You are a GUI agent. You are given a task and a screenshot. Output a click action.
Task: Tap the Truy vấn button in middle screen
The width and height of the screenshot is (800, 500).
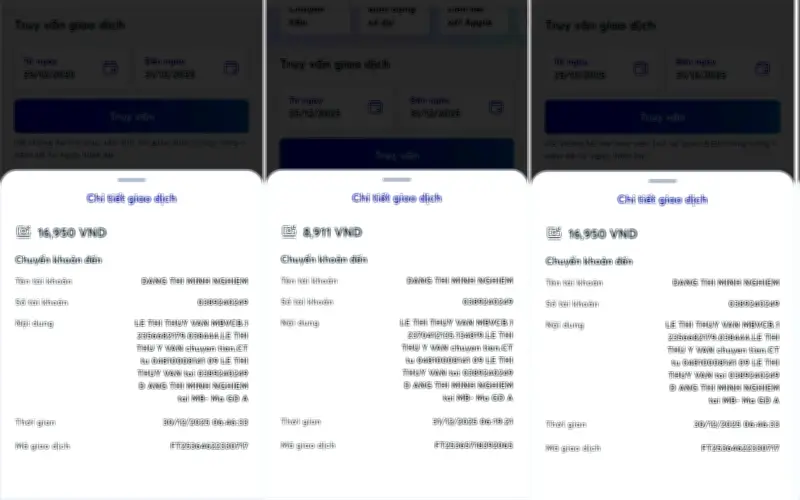[x=397, y=154]
